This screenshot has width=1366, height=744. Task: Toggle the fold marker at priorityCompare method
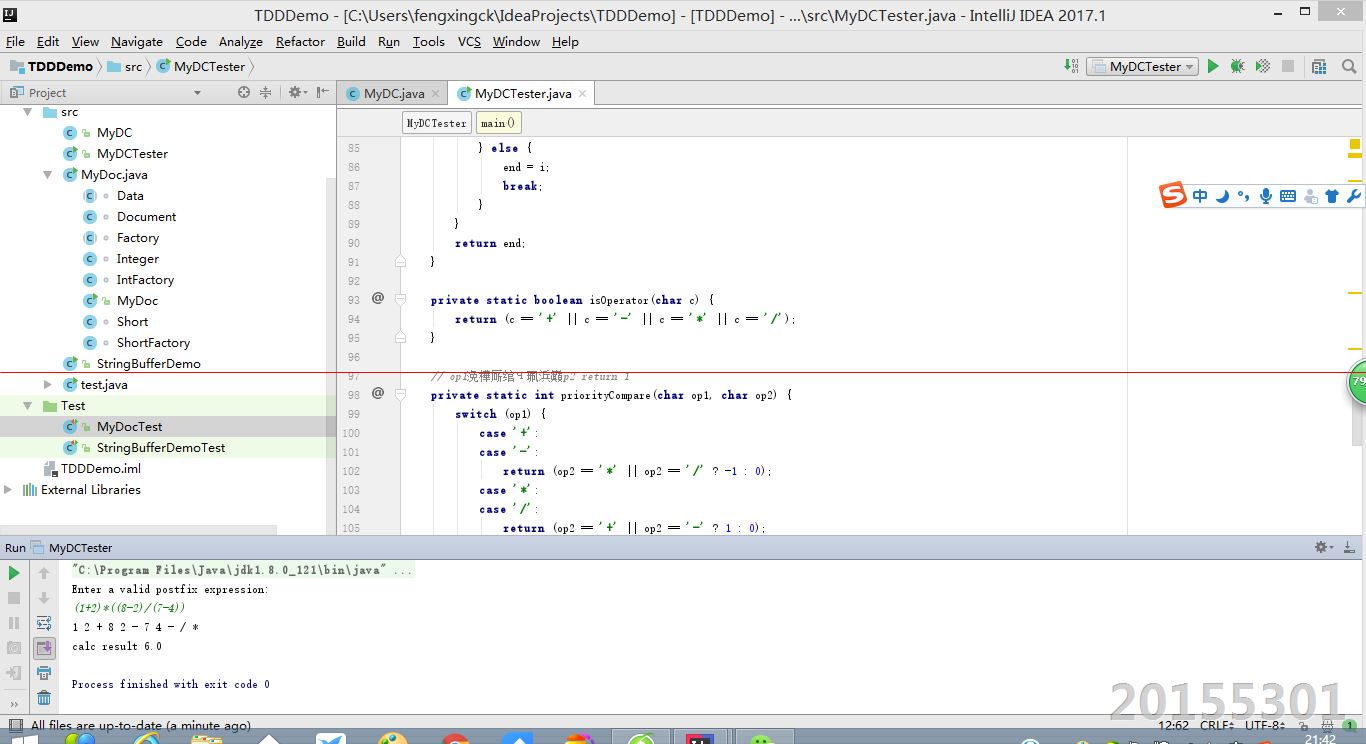[400, 394]
